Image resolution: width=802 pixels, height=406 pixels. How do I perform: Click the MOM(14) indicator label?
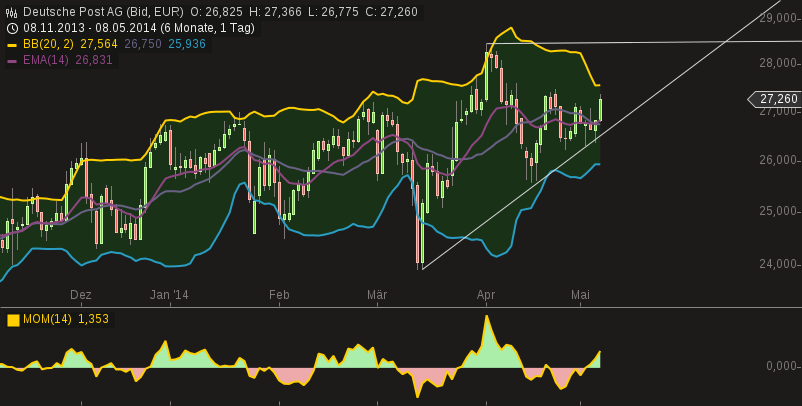coord(47,319)
